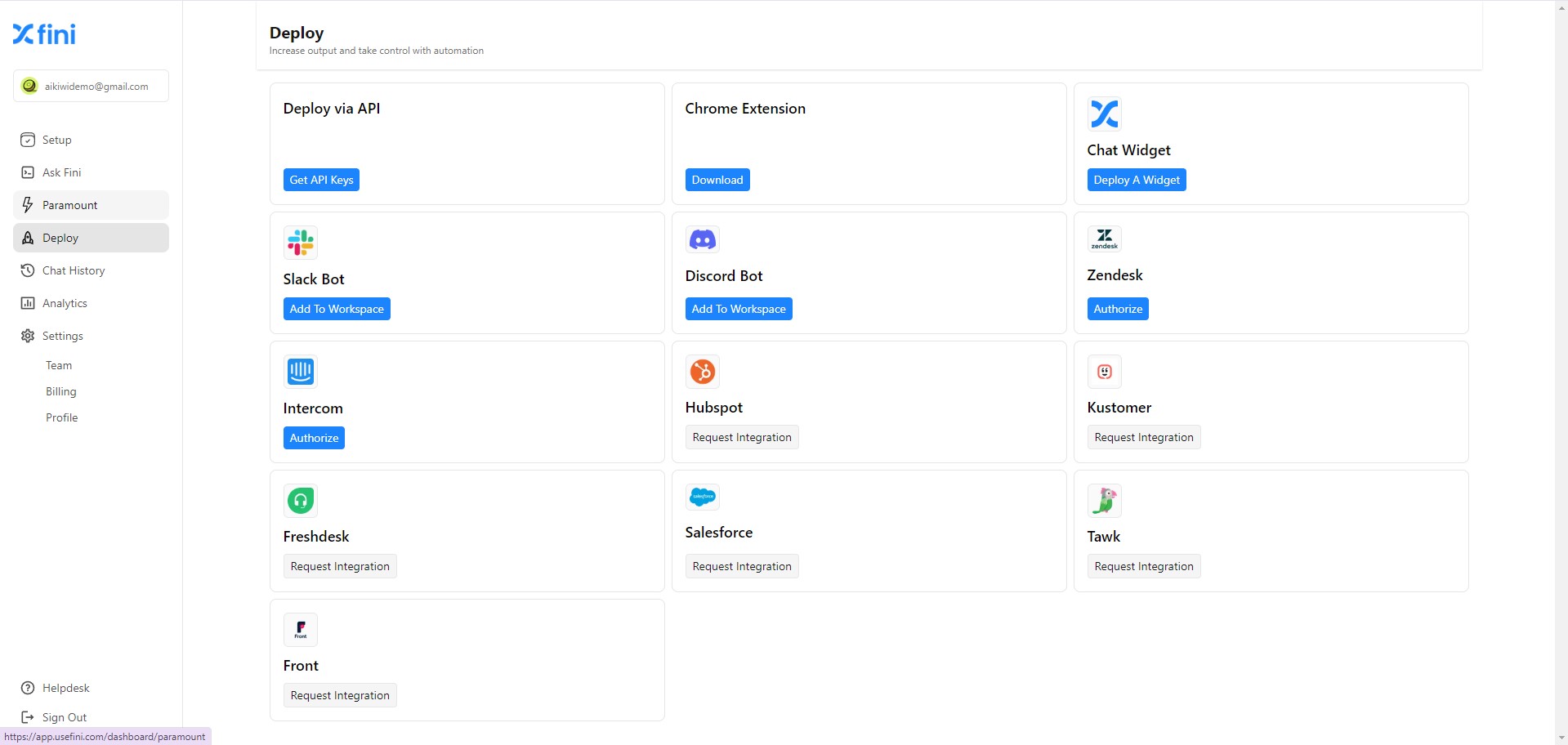1568x745 pixels.
Task: Click the "Deploy via API" card title
Action: click(332, 109)
